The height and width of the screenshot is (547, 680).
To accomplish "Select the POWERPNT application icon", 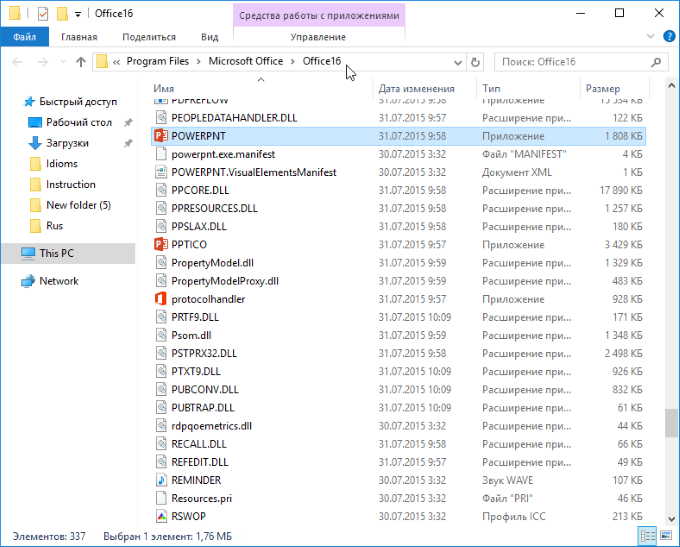I will coord(161,136).
